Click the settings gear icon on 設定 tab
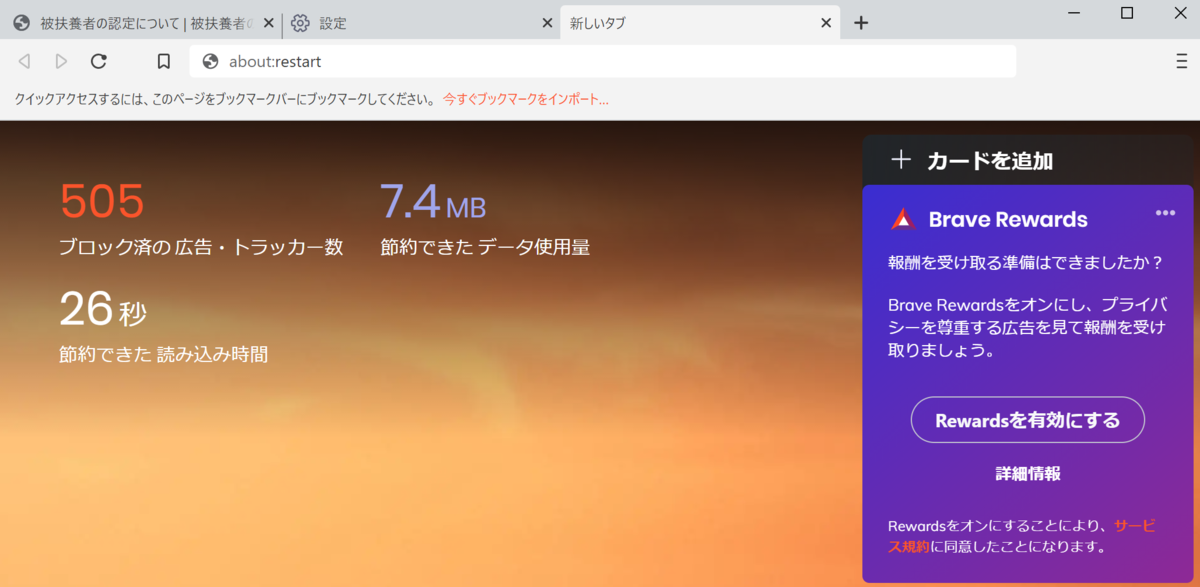The image size is (1200, 587). 300,23
